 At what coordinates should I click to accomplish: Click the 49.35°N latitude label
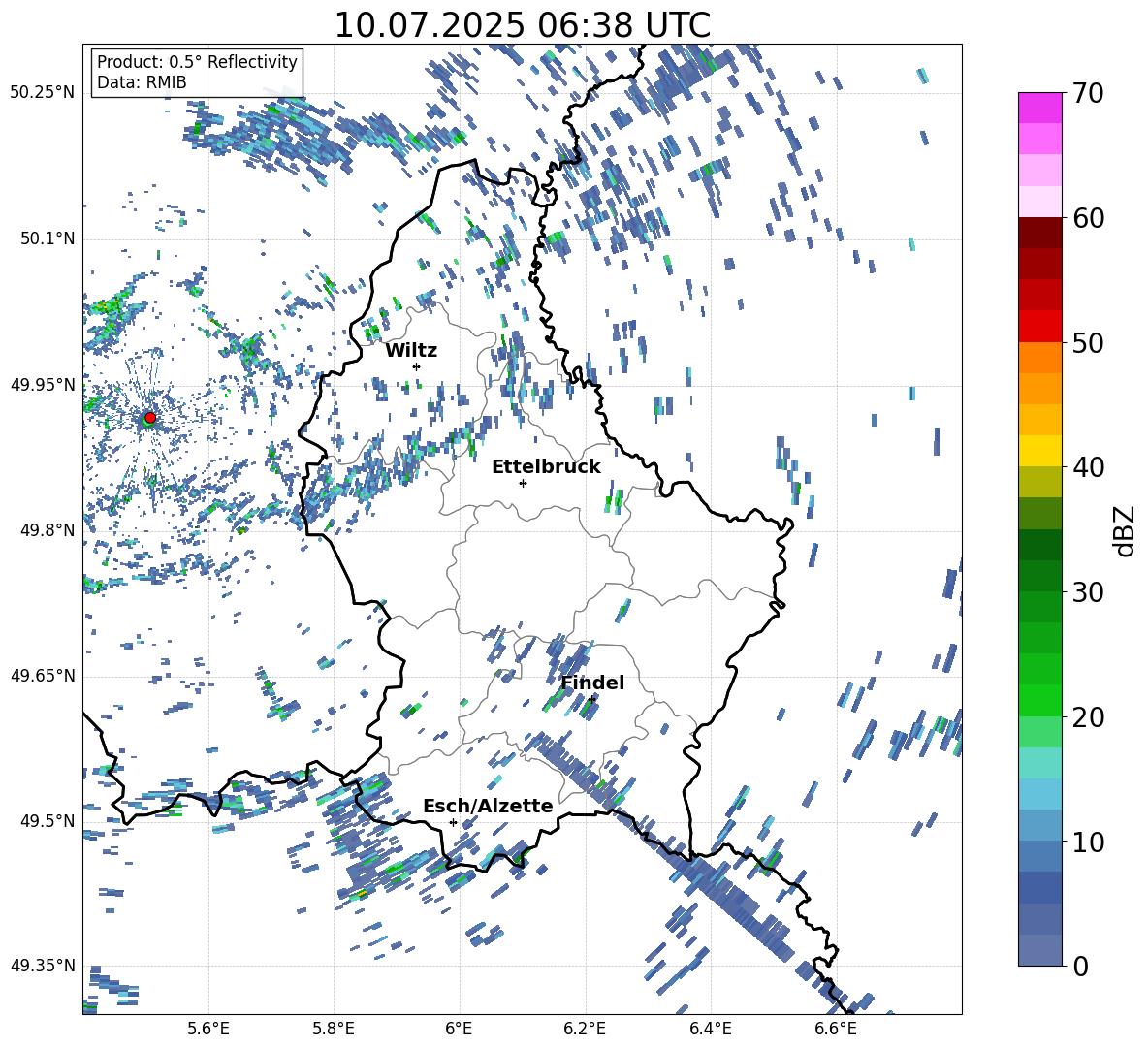coord(43,966)
